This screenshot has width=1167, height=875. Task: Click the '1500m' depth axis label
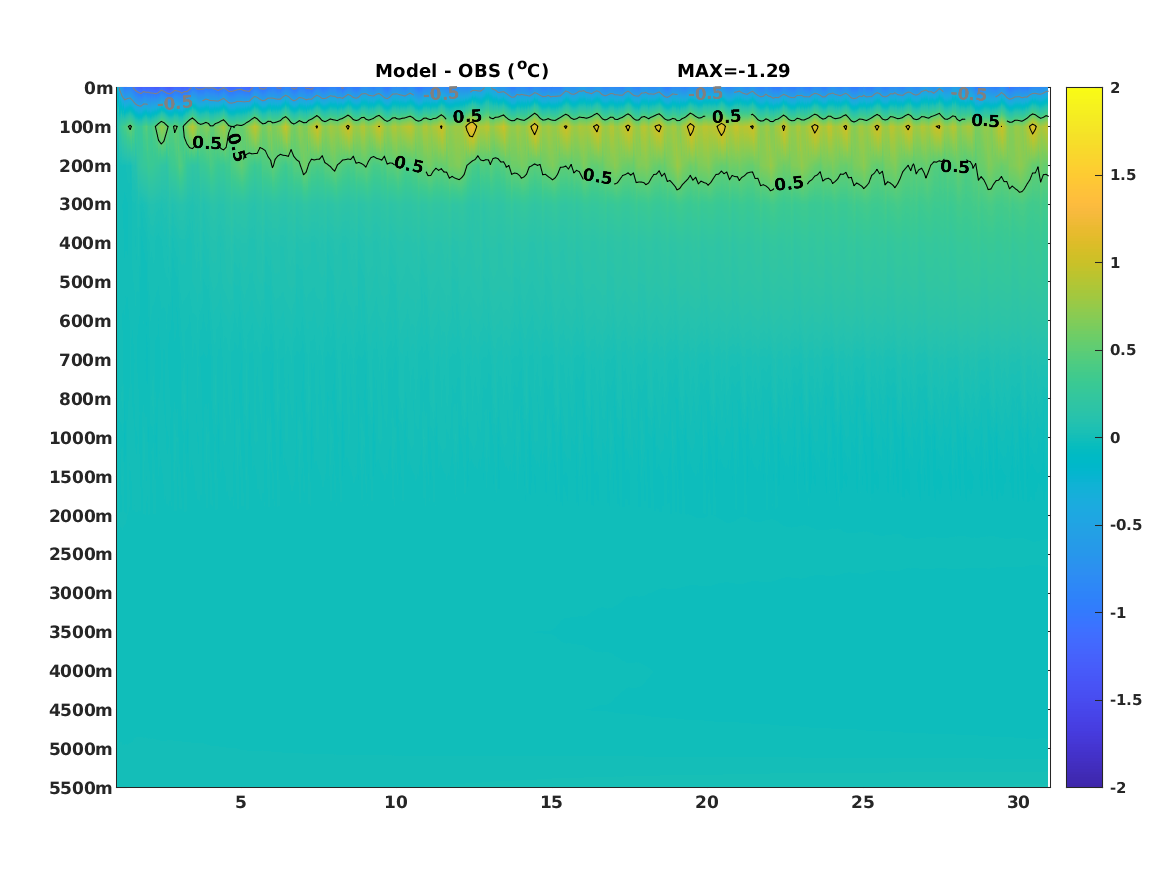pyautogui.click(x=80, y=477)
